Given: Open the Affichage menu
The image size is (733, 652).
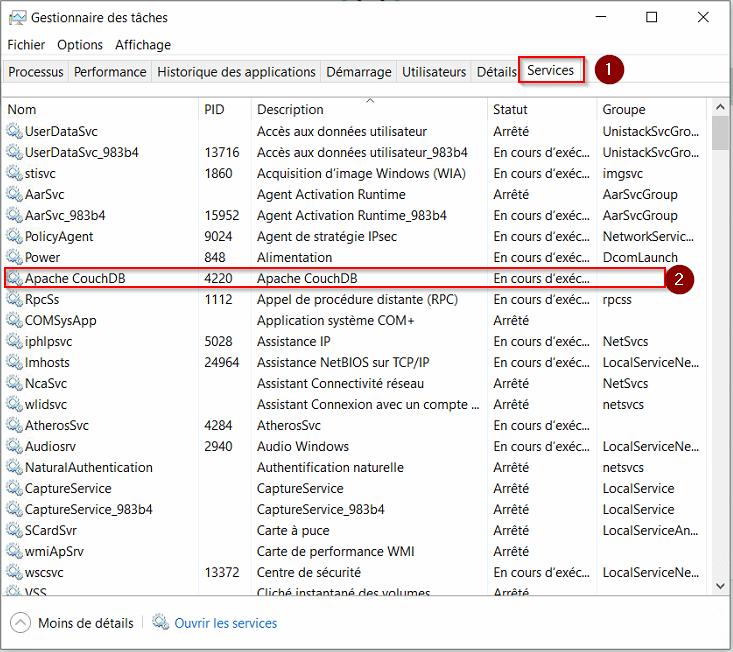Looking at the screenshot, I should (x=143, y=45).
